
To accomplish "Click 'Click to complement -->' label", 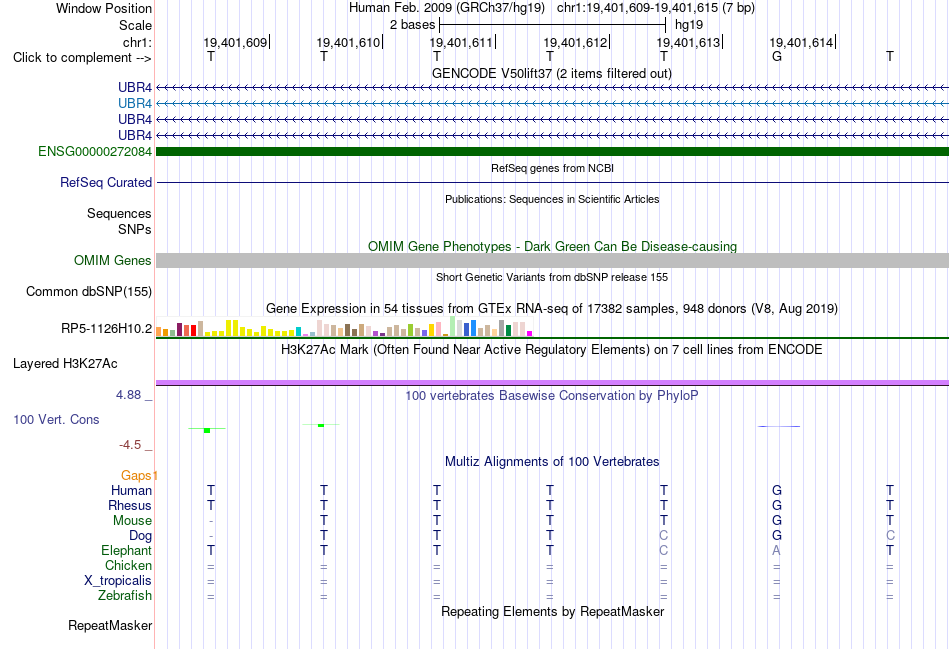I will click(x=82, y=58).
